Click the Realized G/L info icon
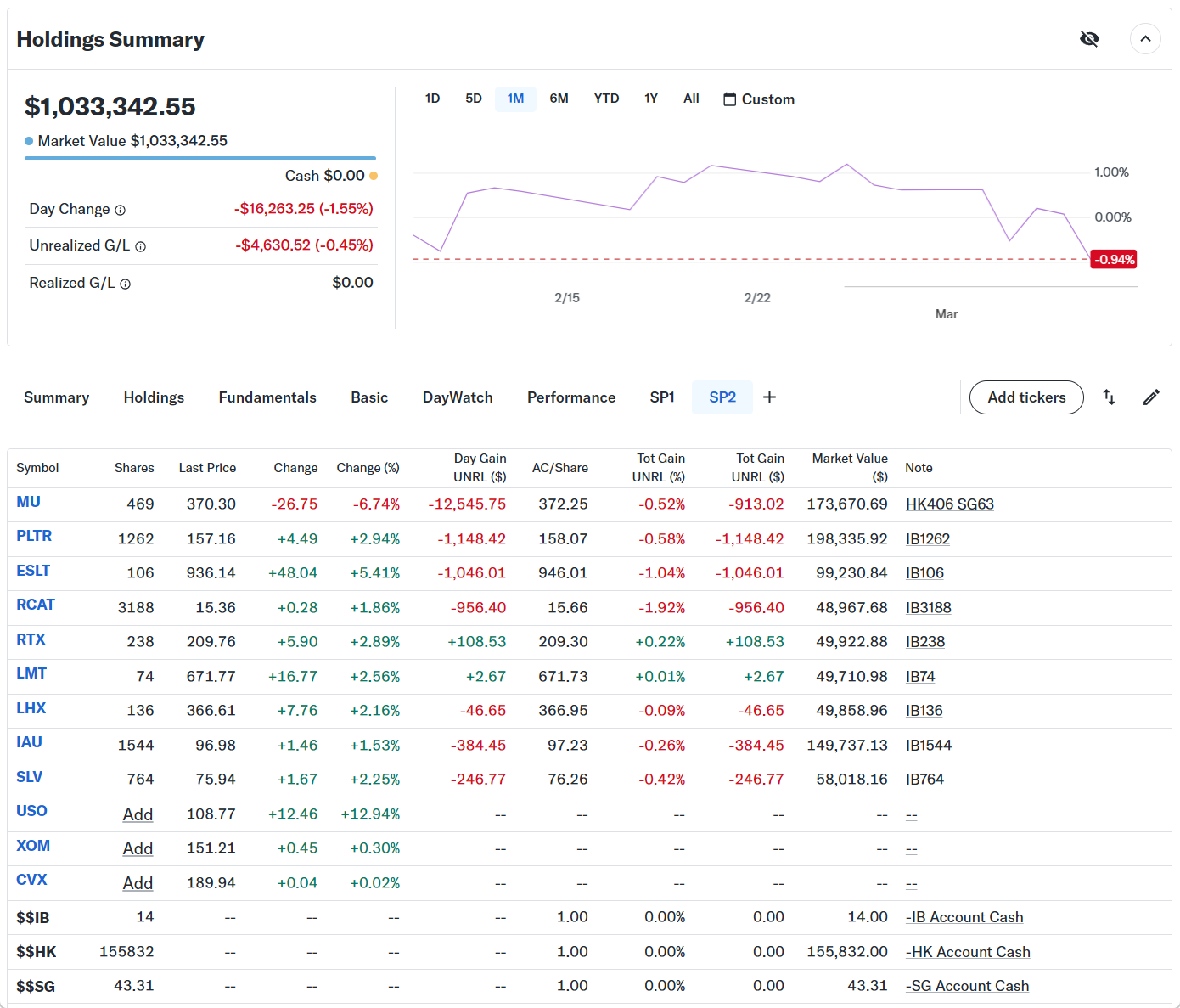Screen dimensions: 1180x1008 click(x=126, y=284)
